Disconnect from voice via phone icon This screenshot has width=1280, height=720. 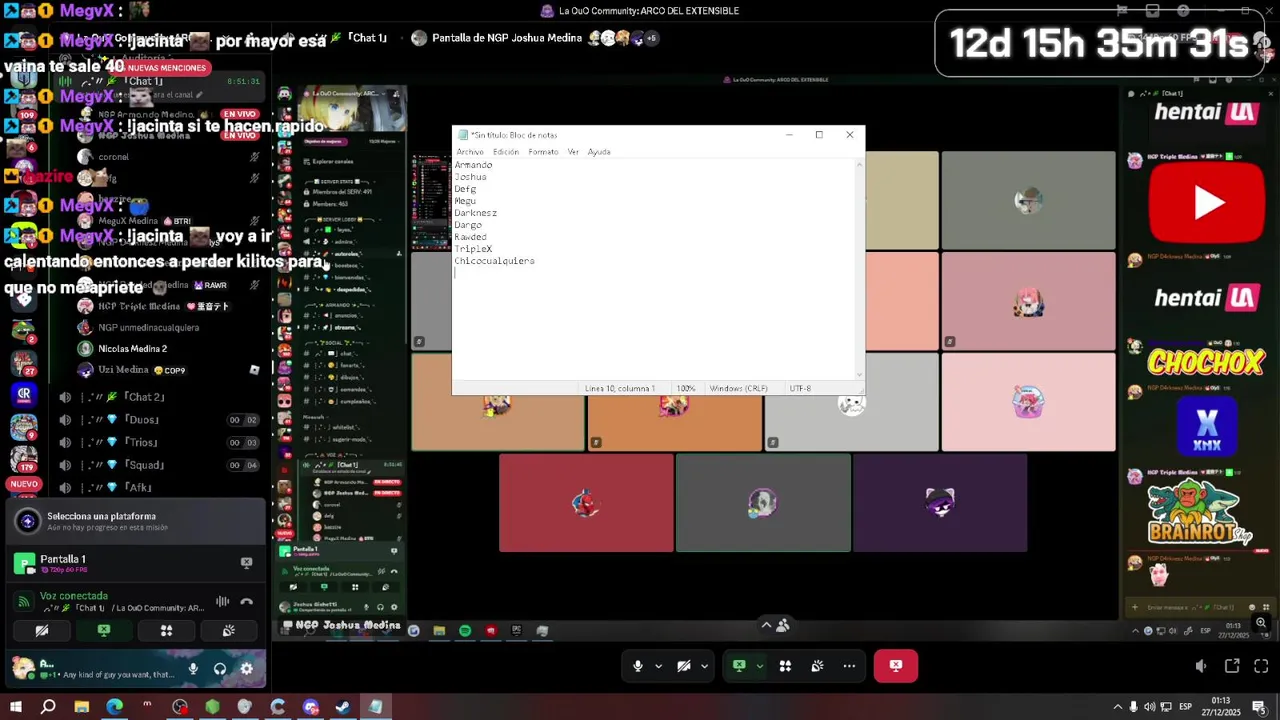pyautogui.click(x=246, y=601)
